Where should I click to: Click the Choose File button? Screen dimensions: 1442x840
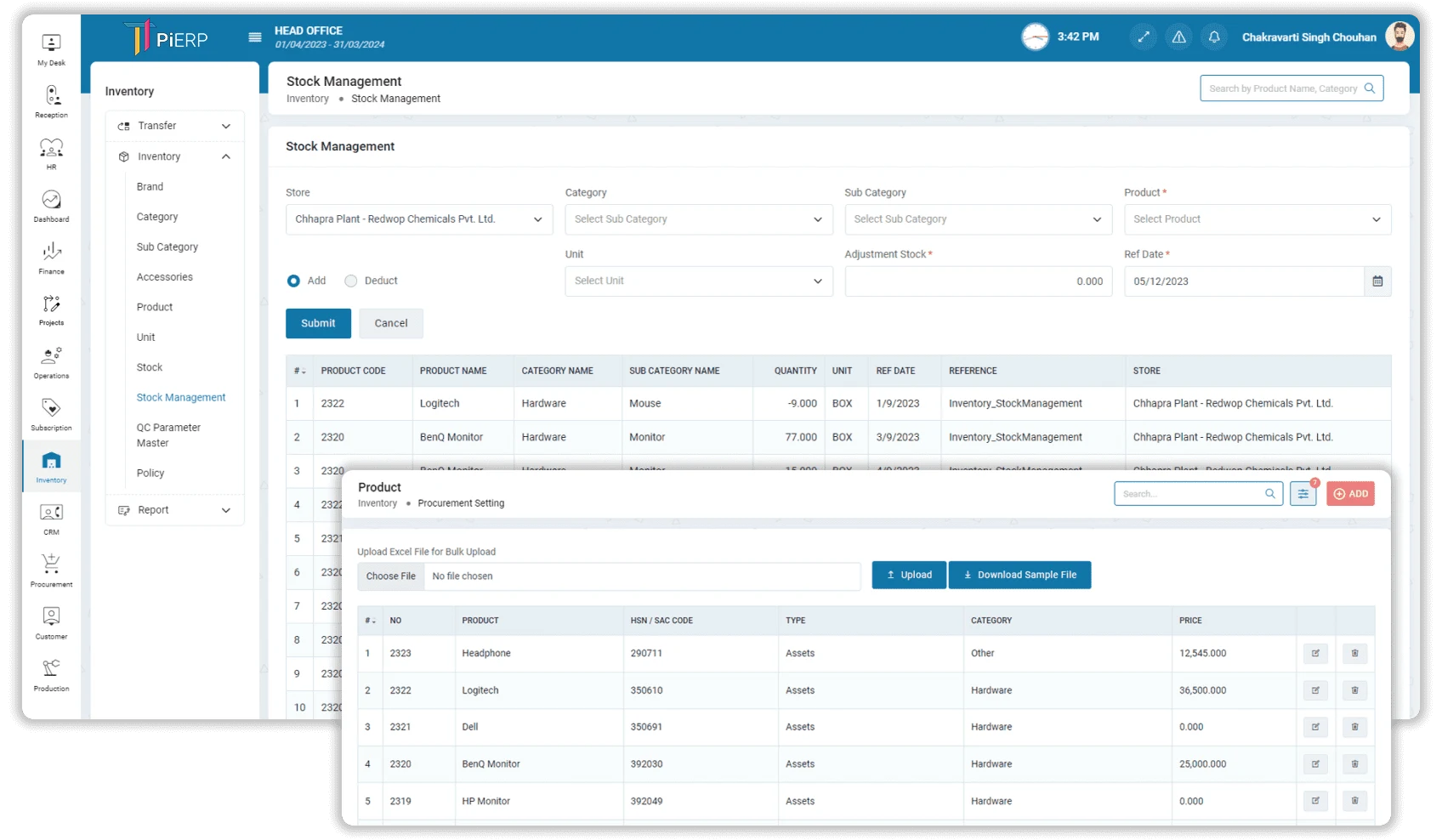pyautogui.click(x=391, y=576)
